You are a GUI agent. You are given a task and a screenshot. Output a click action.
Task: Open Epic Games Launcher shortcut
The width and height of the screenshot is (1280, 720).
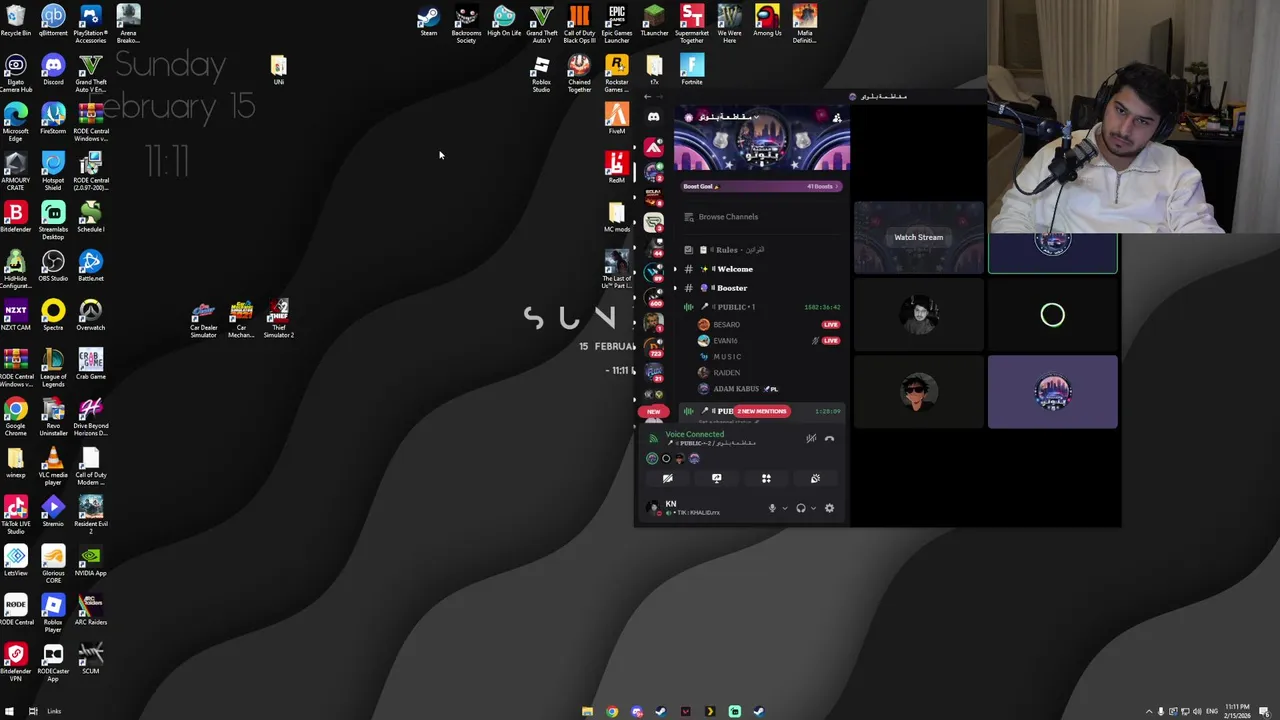pyautogui.click(x=616, y=24)
